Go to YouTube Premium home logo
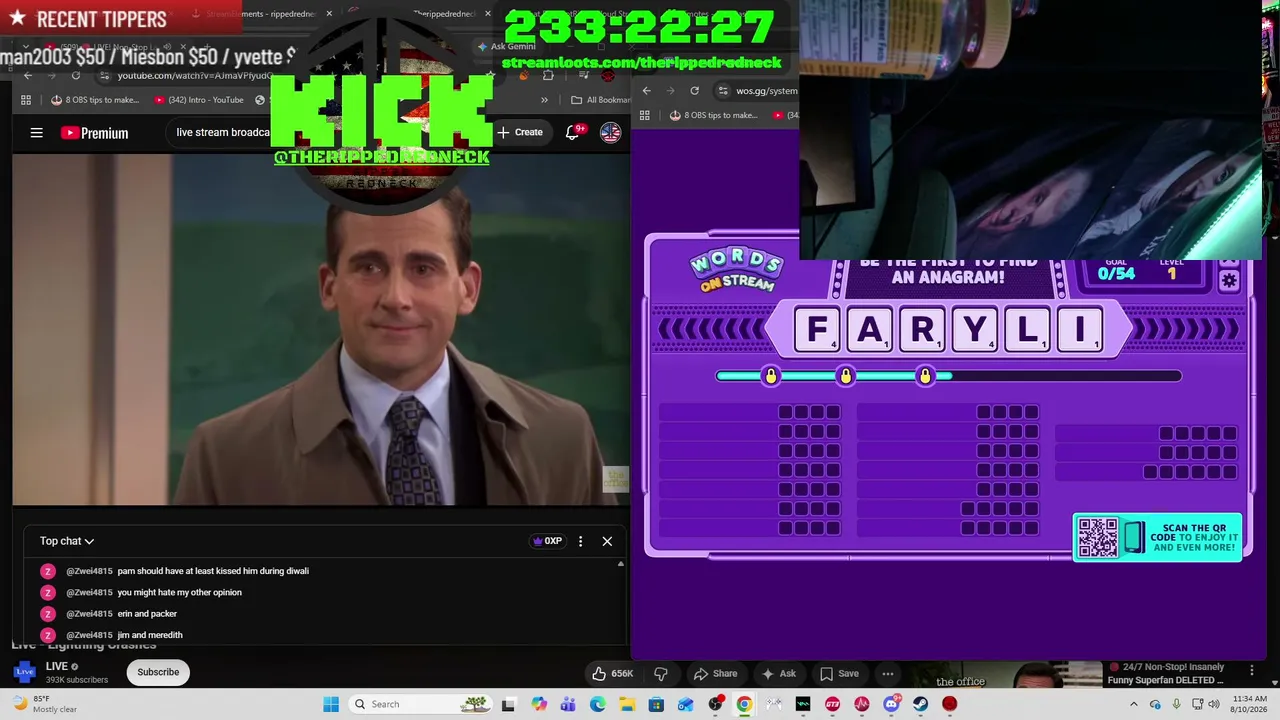1280x720 pixels. pos(94,133)
